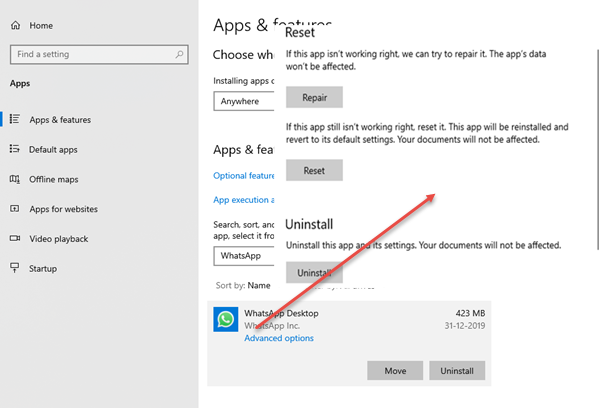Viewport: 600px width, 408px height.
Task: Open the App execution aliases link
Action: tap(243, 200)
